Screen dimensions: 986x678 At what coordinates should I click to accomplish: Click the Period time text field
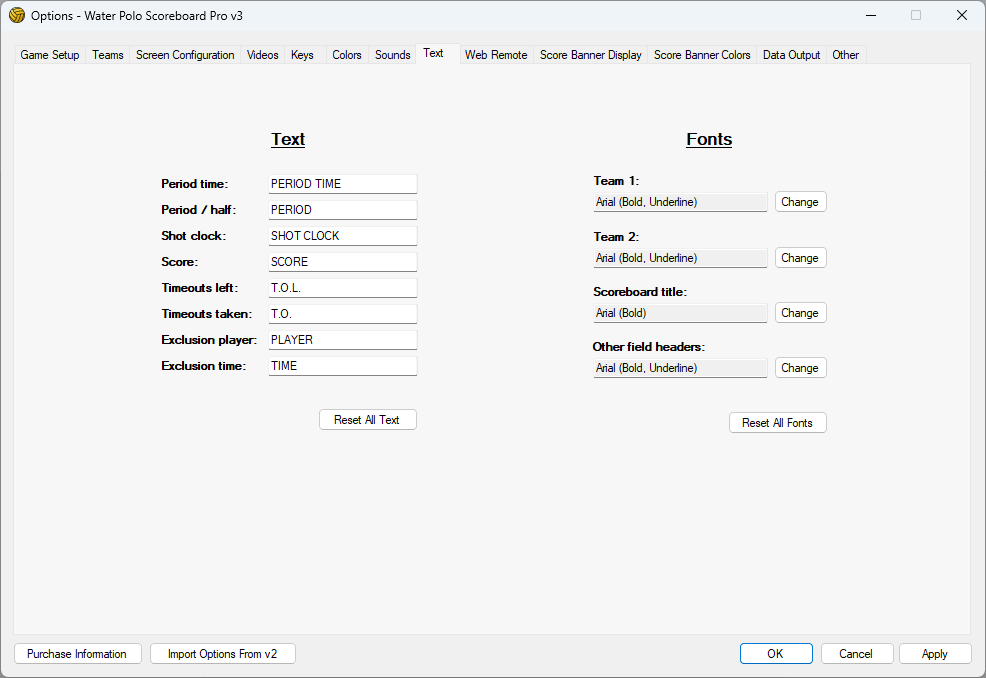pyautogui.click(x=342, y=184)
